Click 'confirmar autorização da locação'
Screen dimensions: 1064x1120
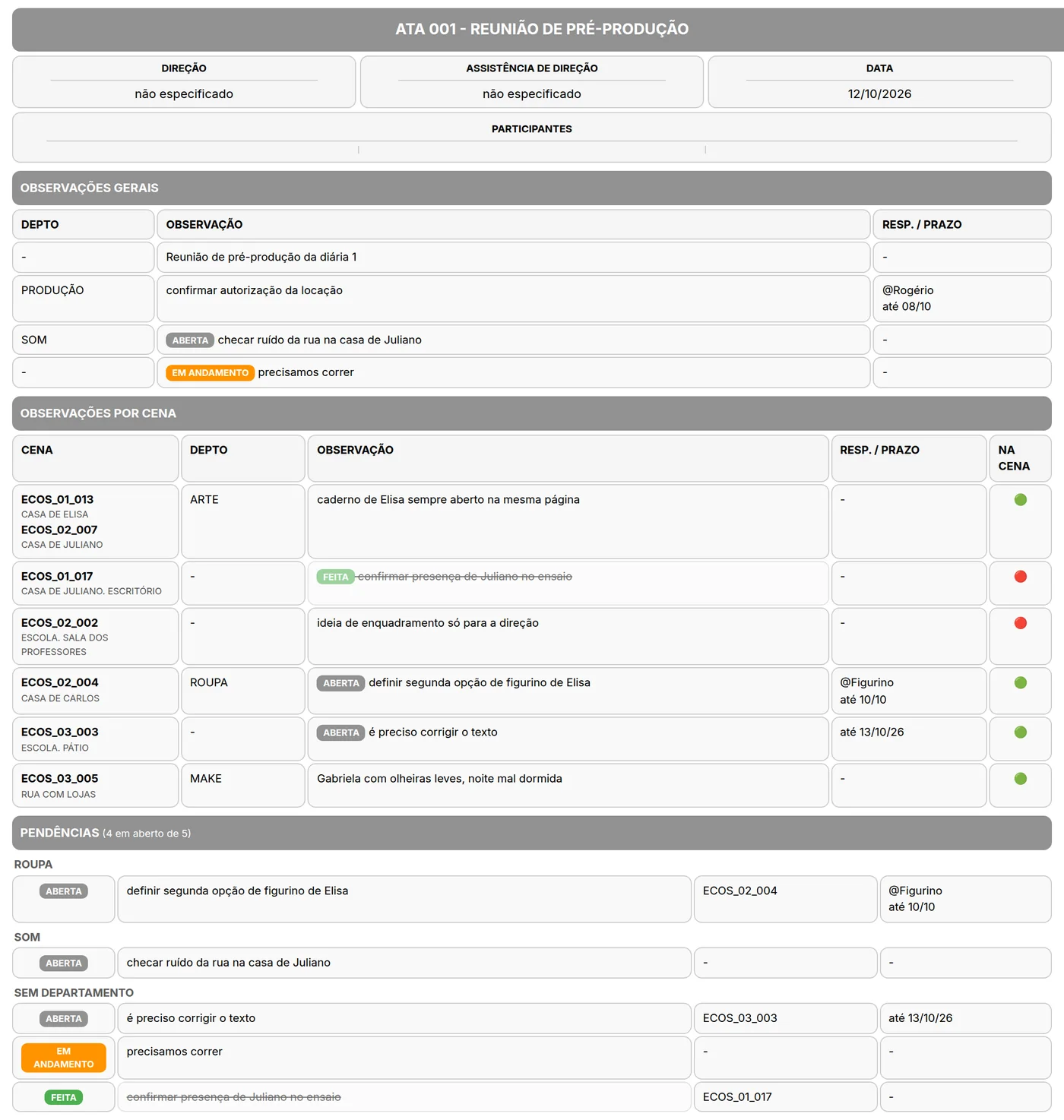pyautogui.click(x=255, y=291)
